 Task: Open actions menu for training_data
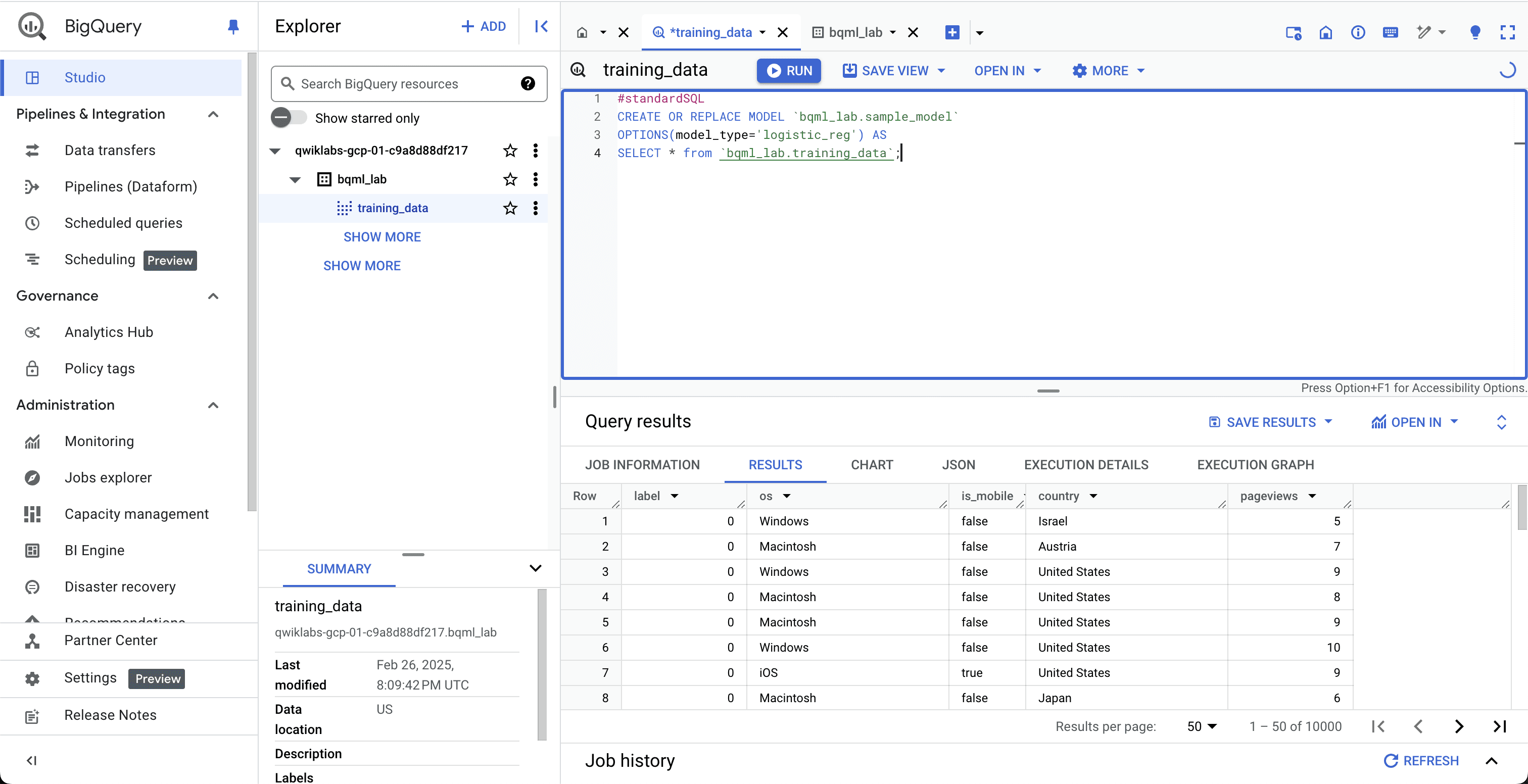[x=535, y=208]
